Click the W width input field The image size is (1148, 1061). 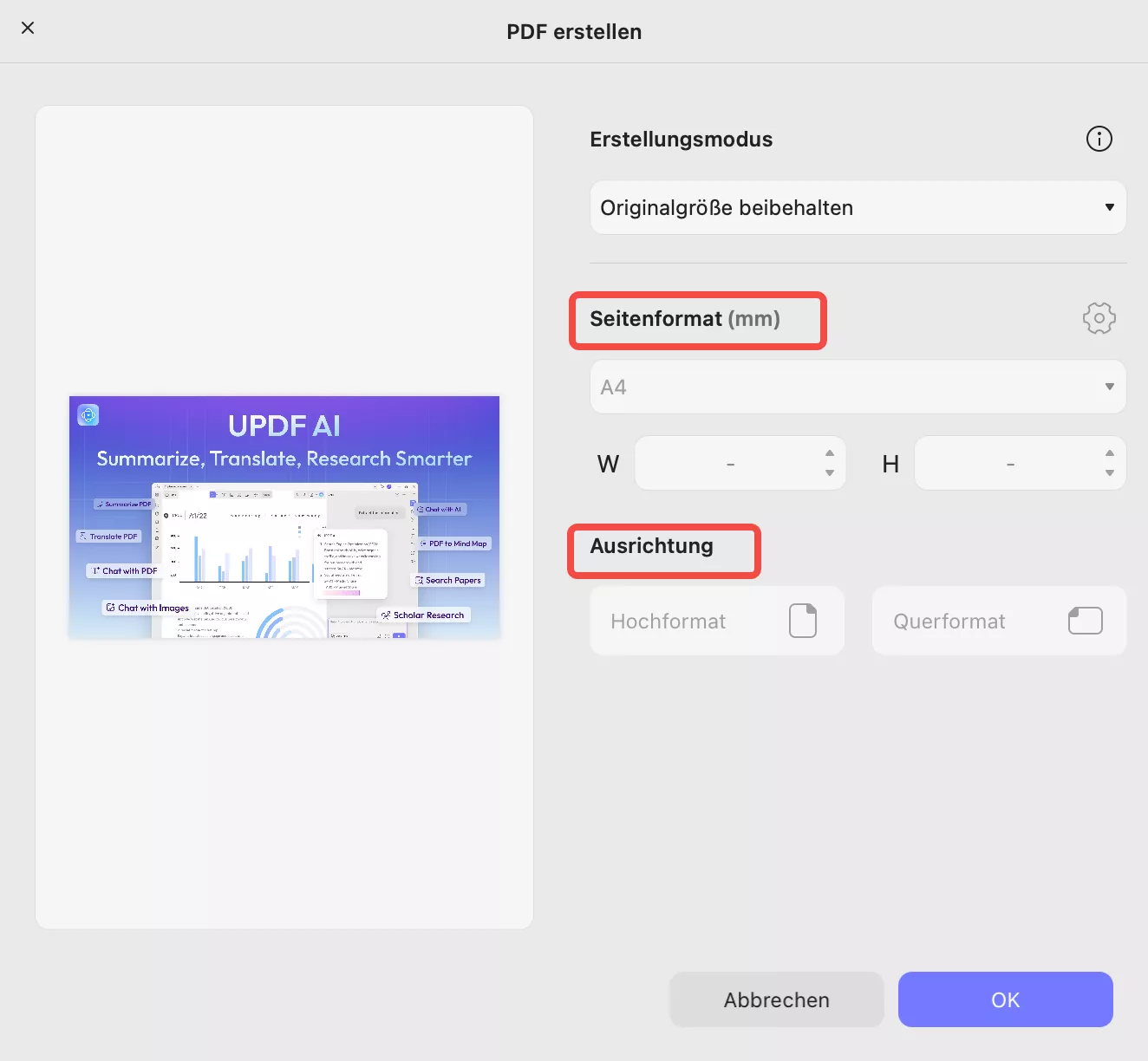tap(740, 464)
